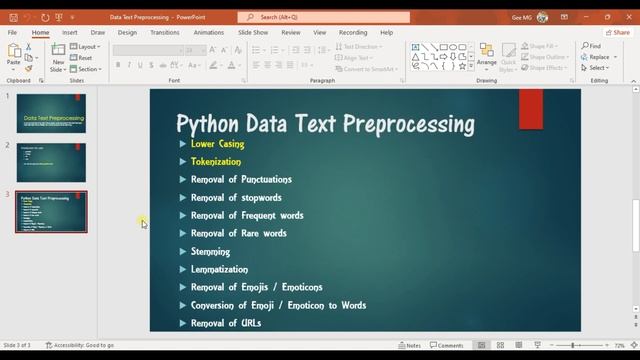
Task: Click the Find magnifier in Editing group
Action: pos(591,46)
